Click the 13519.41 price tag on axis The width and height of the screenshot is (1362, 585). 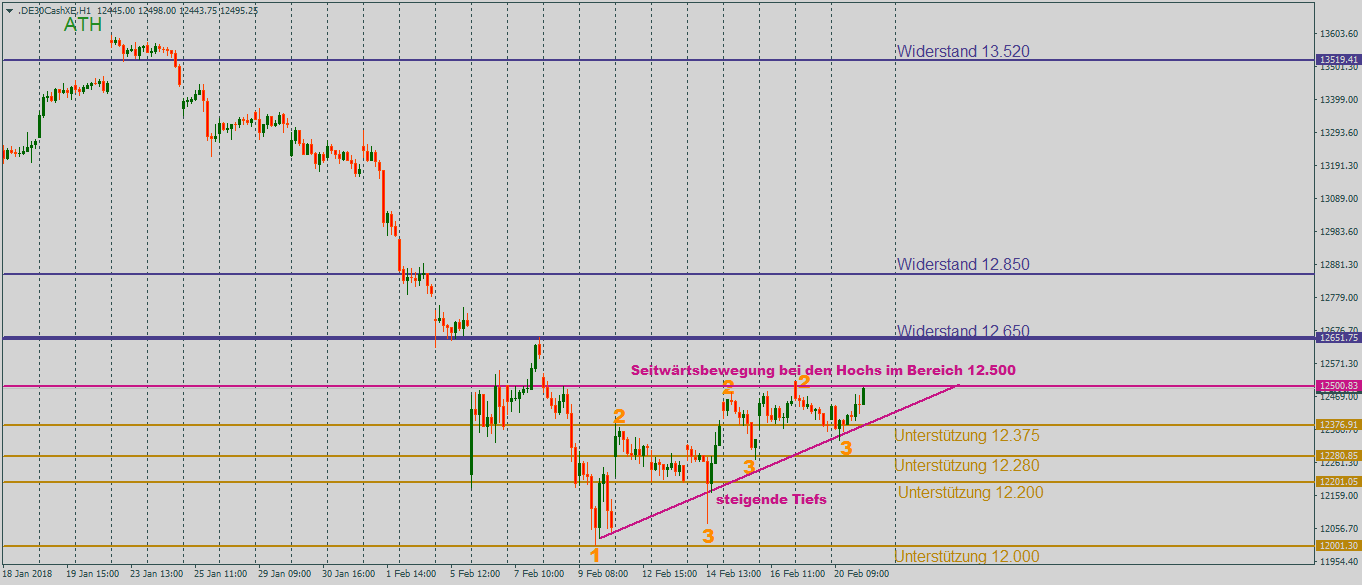pyautogui.click(x=1338, y=60)
